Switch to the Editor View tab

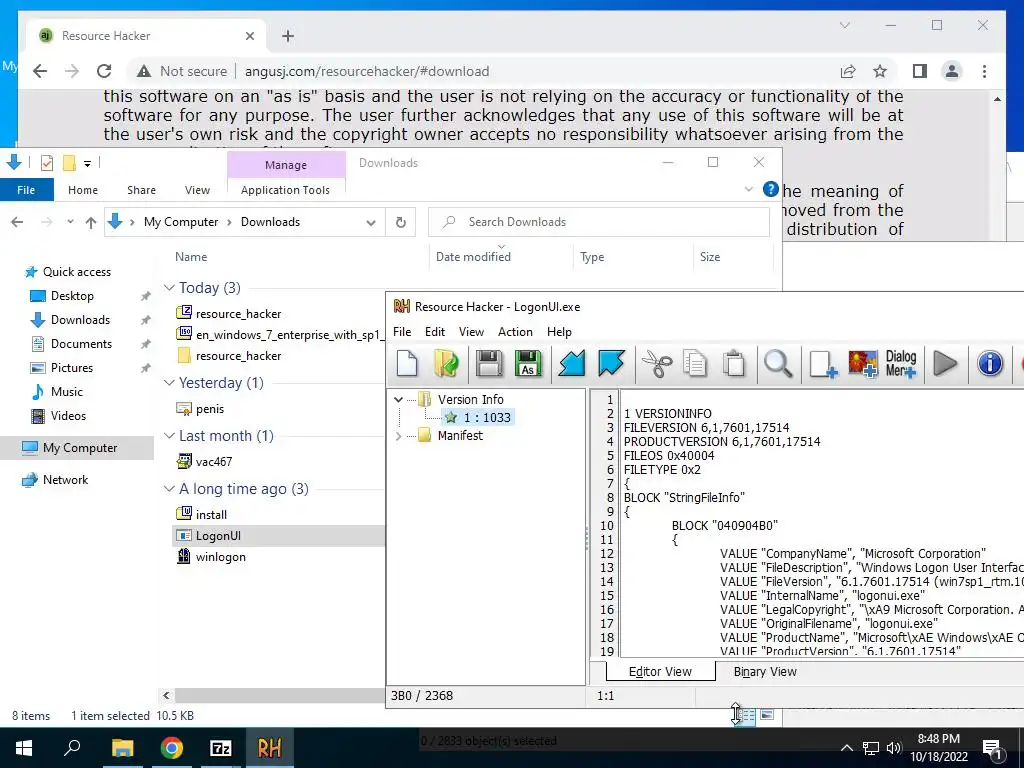tap(660, 671)
